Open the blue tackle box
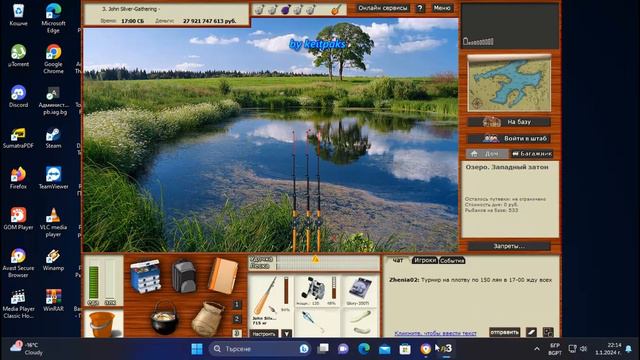Viewport: 640px width, 360px height. tap(146, 276)
